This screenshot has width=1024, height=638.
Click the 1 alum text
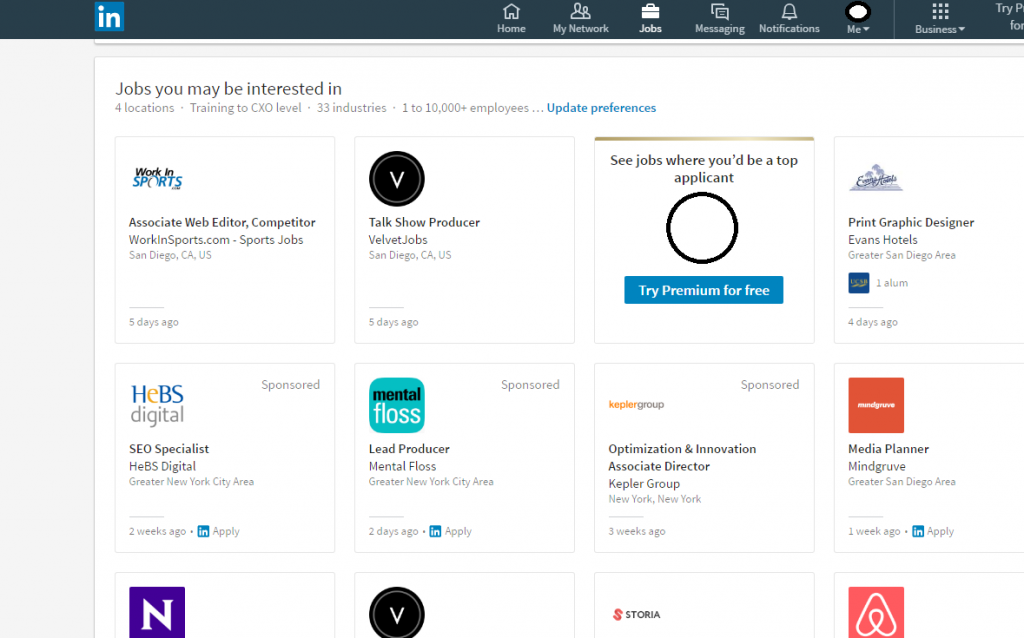tap(891, 283)
